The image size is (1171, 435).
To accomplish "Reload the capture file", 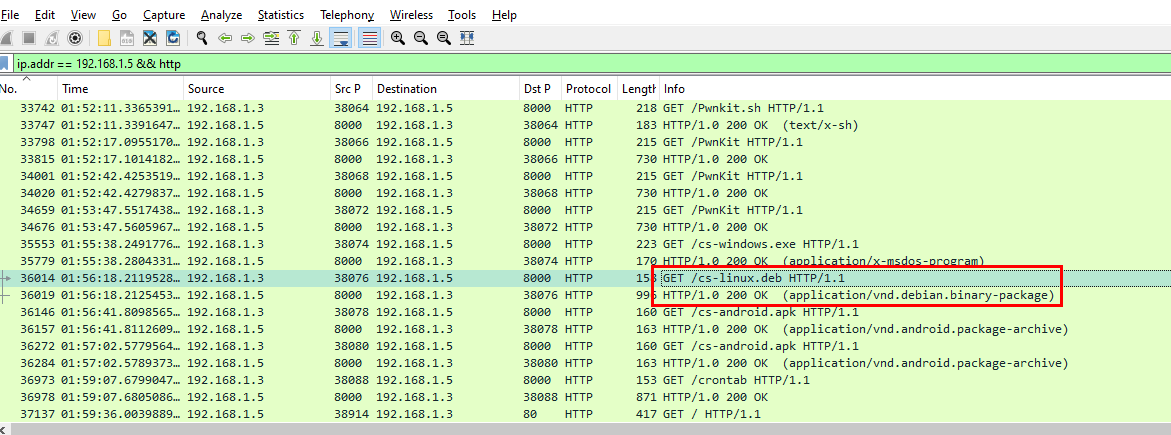I will point(173,38).
